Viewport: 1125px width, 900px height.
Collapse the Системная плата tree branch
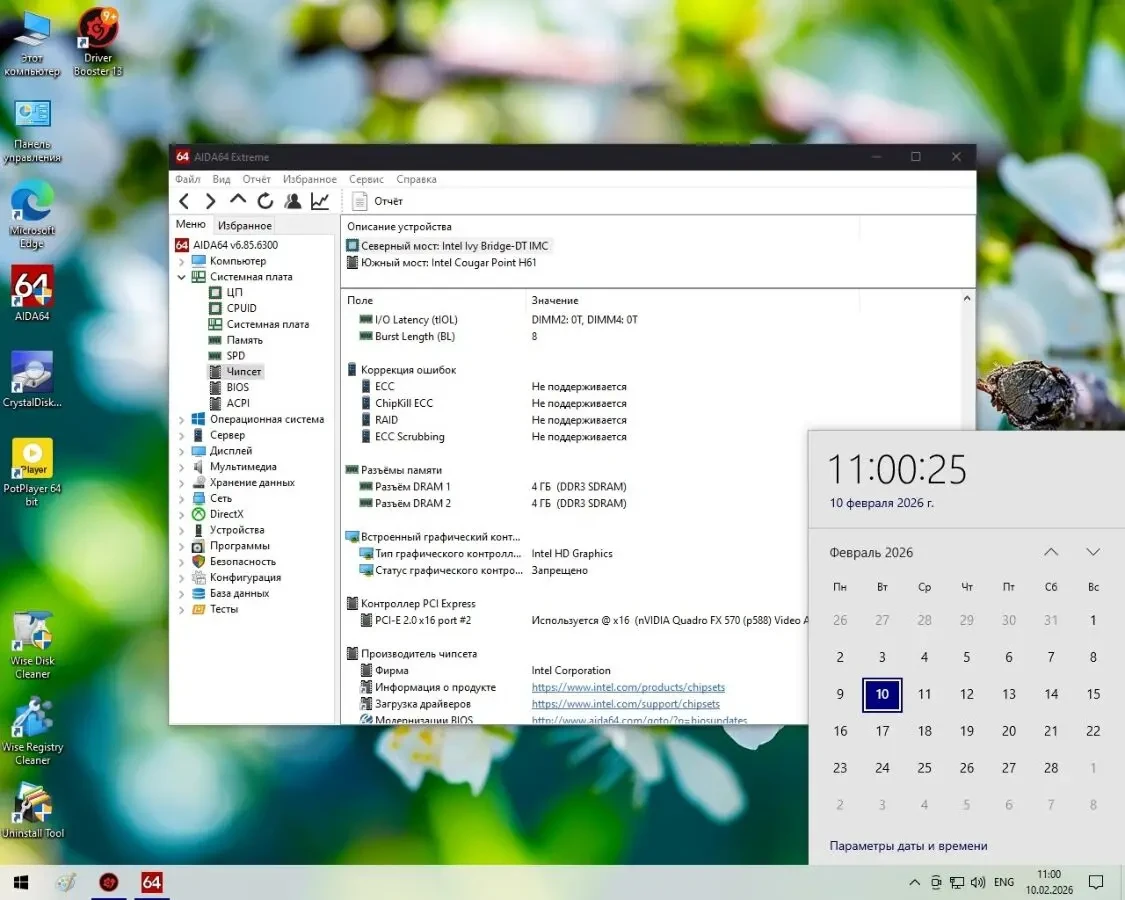[182, 276]
